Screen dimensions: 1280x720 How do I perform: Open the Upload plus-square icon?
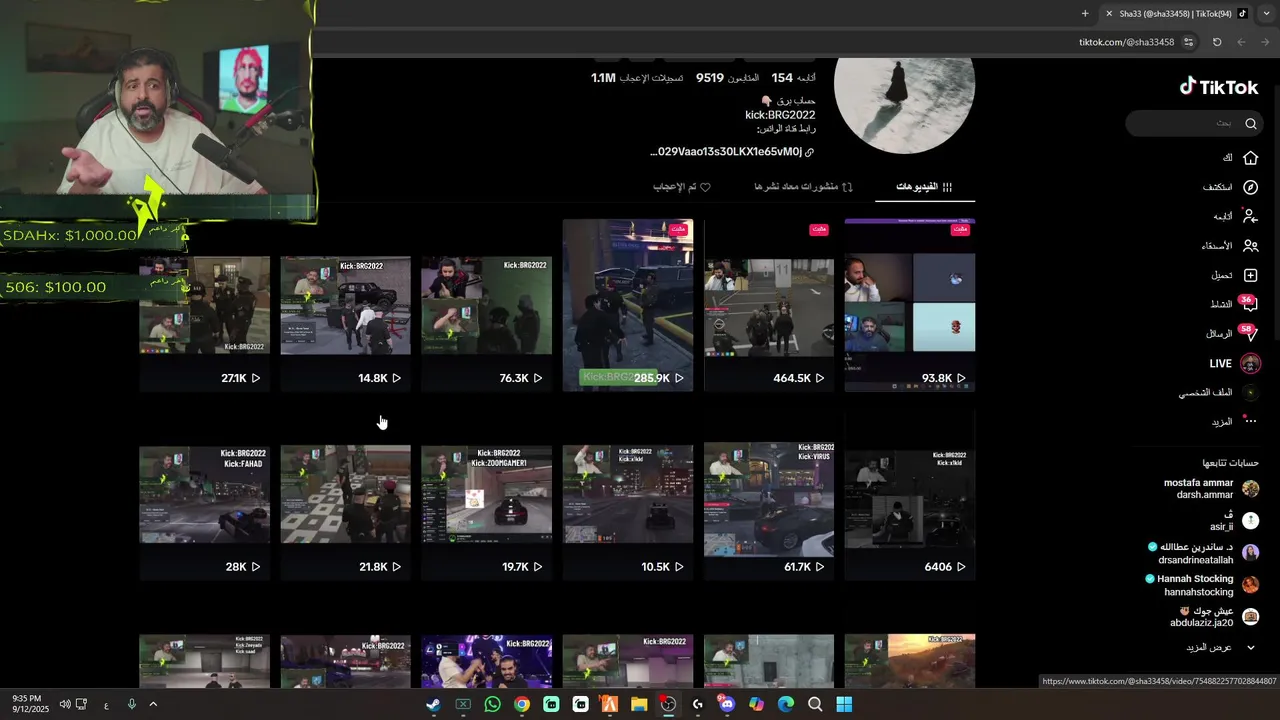[x=1250, y=275]
